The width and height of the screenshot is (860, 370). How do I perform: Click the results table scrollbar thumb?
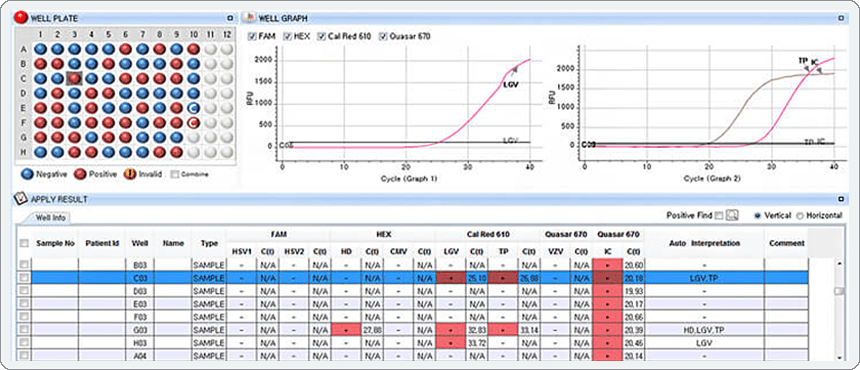[x=839, y=291]
